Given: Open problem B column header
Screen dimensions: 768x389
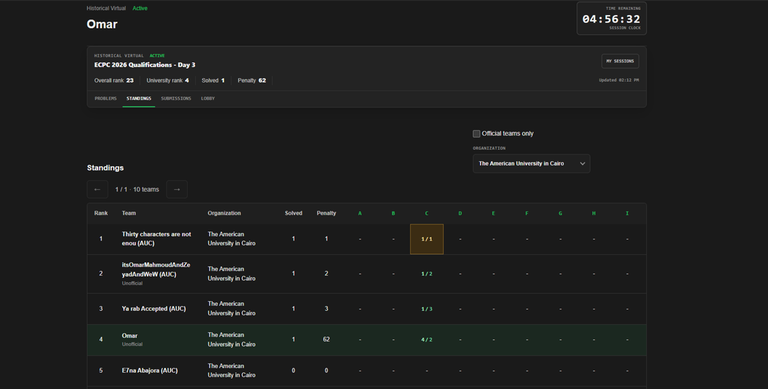Looking at the screenshot, I should pyautogui.click(x=393, y=213).
